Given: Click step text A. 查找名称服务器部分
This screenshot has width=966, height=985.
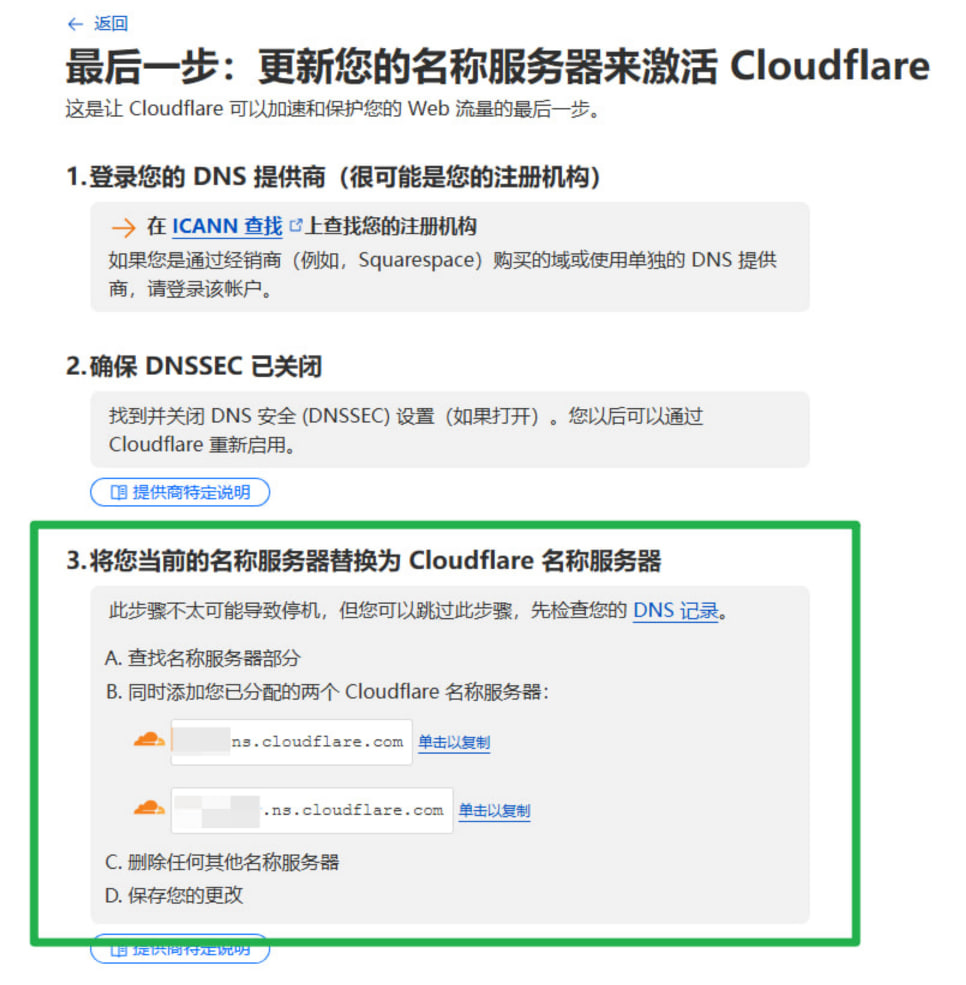Looking at the screenshot, I should (203, 658).
